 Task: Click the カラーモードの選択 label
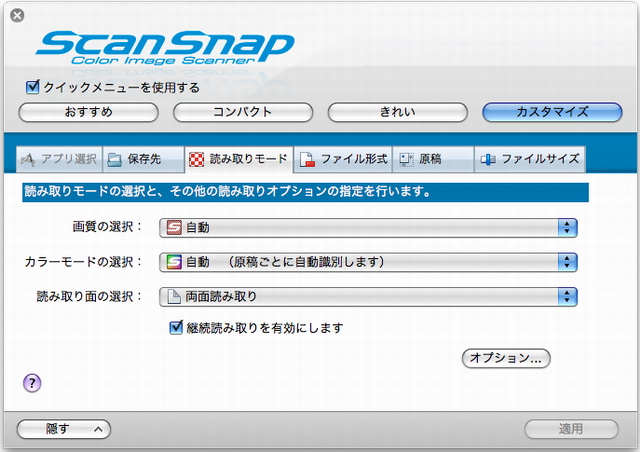84,262
